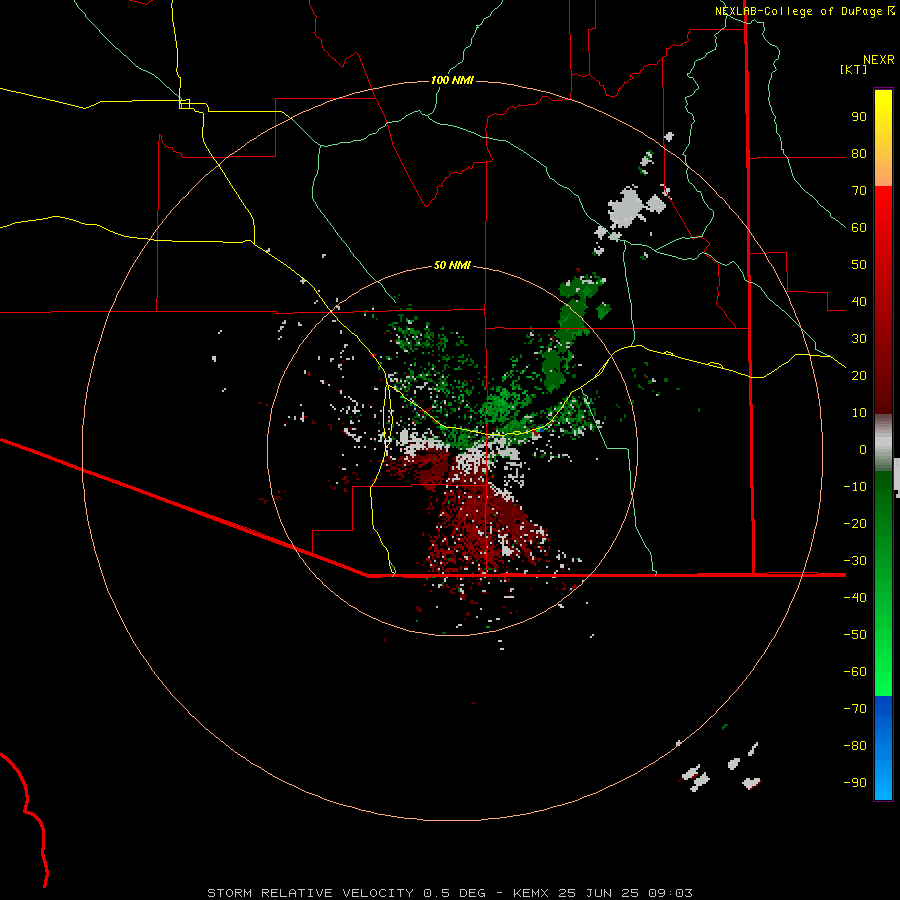
Task: Click the -70 scale value
Action: pos(855,708)
